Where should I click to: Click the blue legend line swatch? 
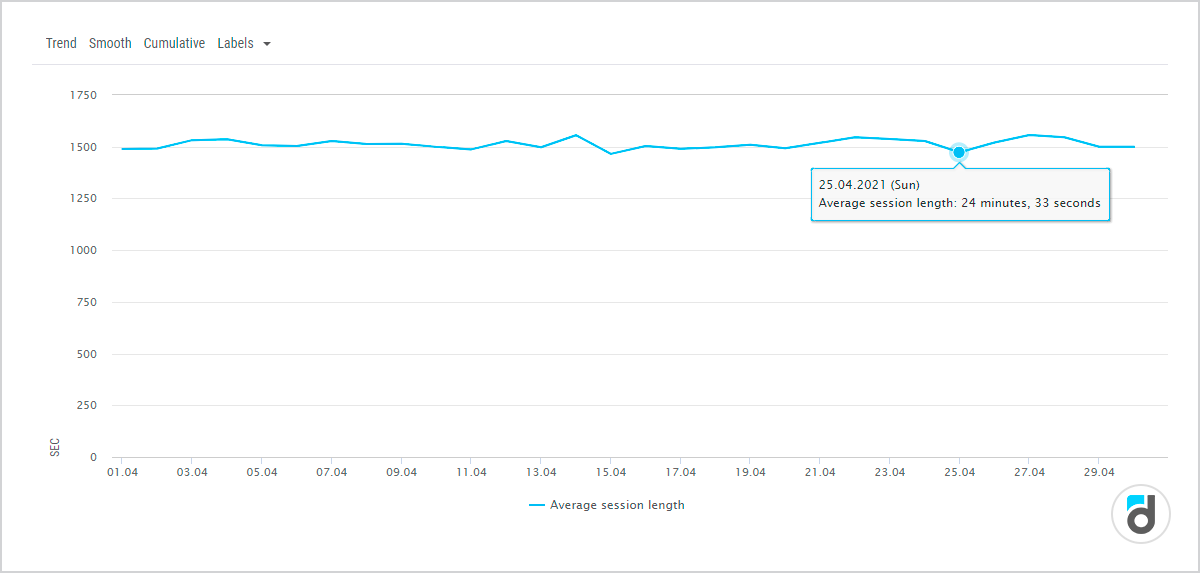[537, 505]
